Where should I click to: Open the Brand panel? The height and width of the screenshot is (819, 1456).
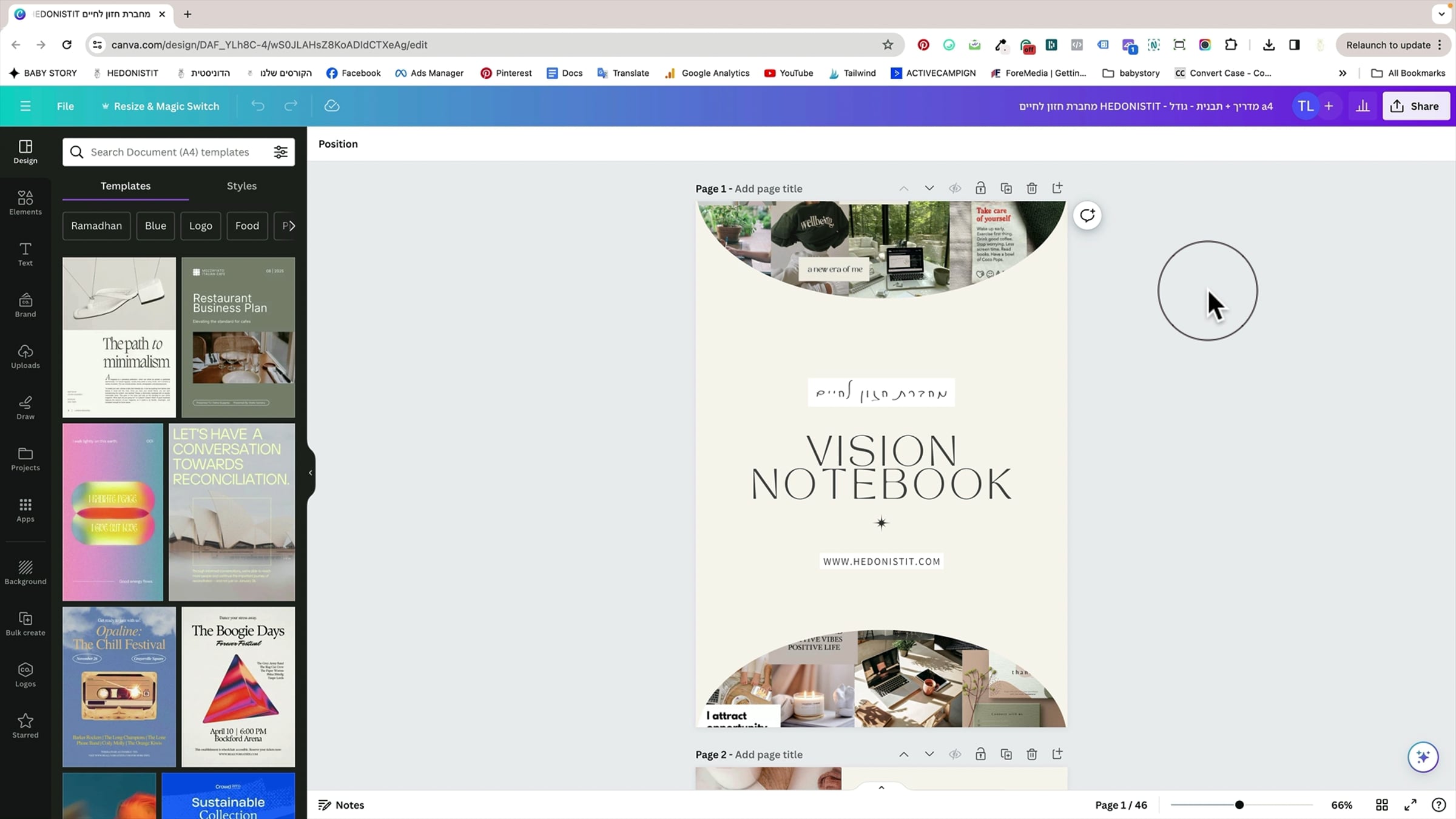[x=25, y=305]
